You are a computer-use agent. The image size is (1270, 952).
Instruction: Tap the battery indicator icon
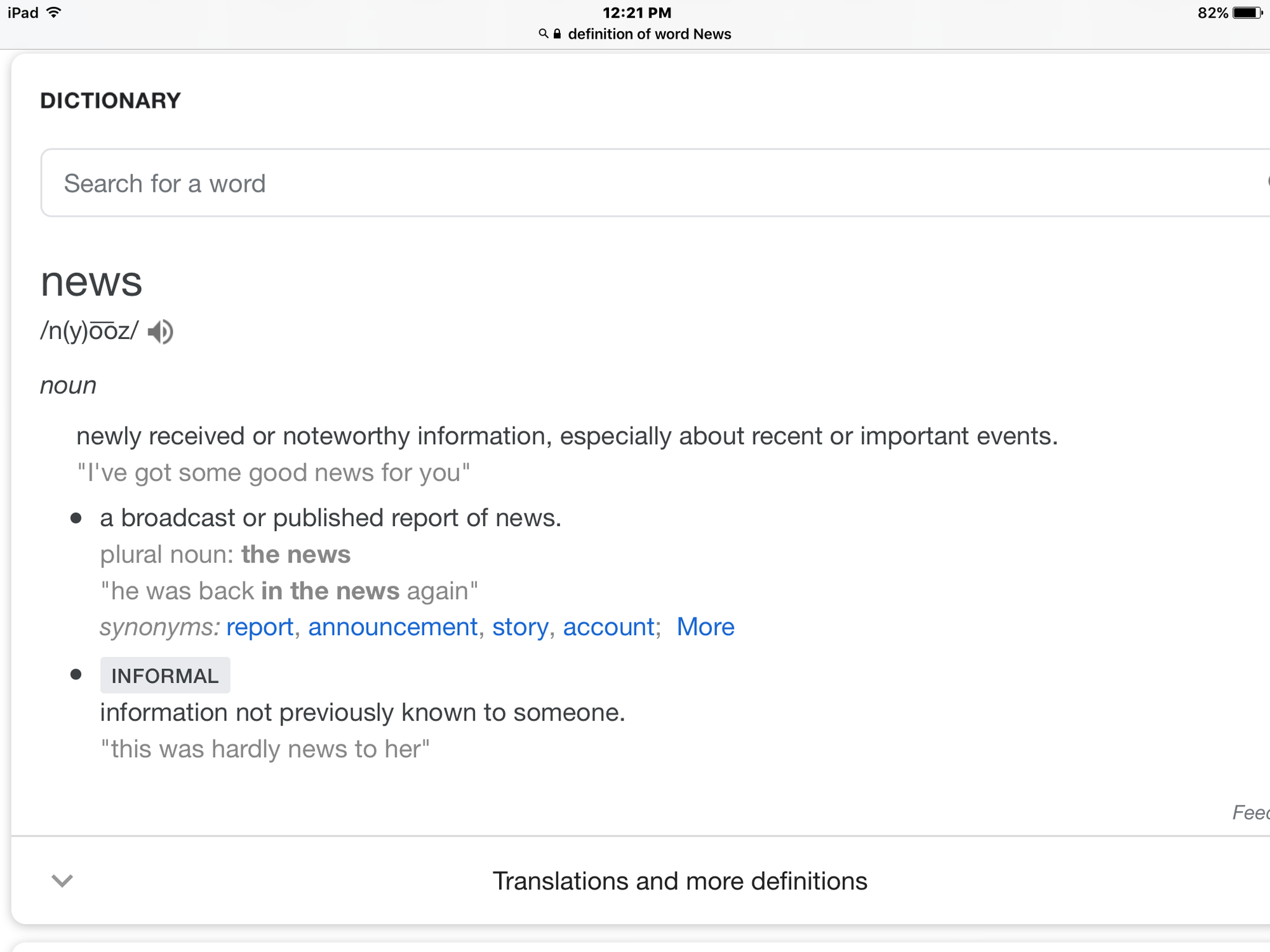click(x=1247, y=13)
